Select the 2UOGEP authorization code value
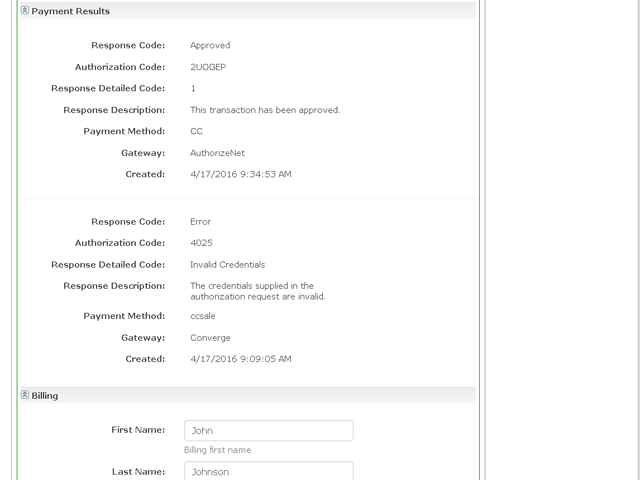Screen dimensions: 640x480 pyautogui.click(x=208, y=67)
